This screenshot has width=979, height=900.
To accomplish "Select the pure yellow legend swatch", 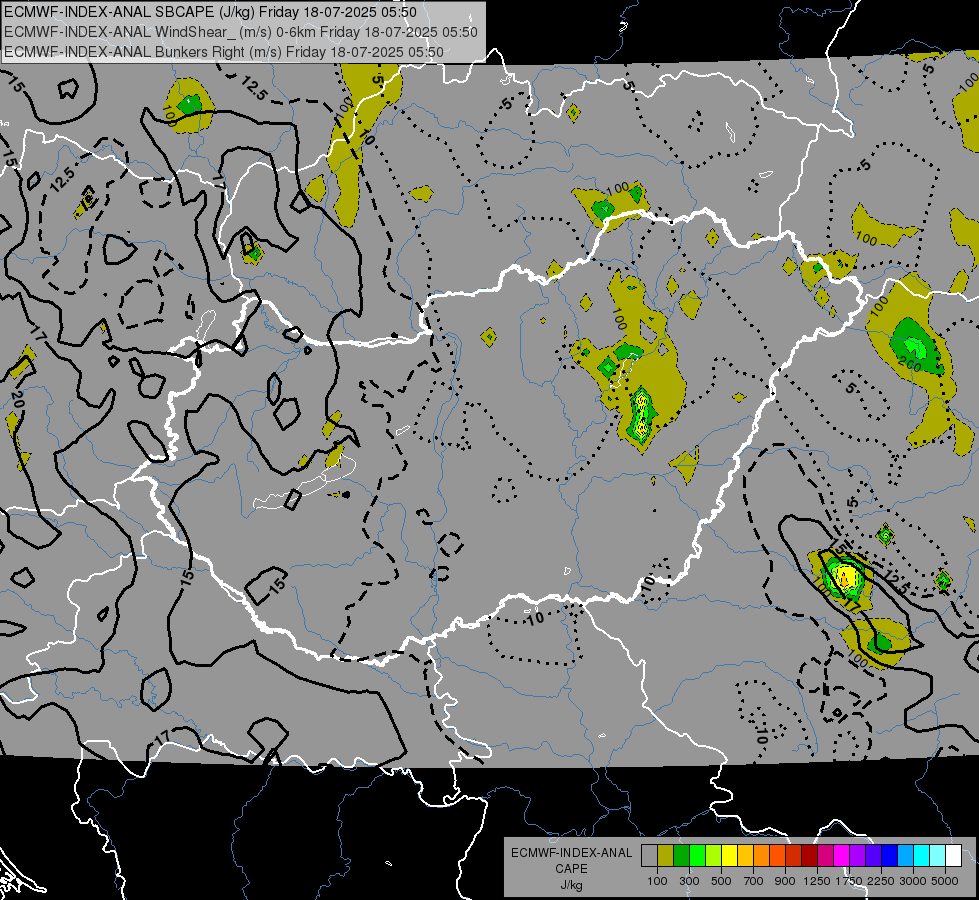I will pyautogui.click(x=729, y=856).
